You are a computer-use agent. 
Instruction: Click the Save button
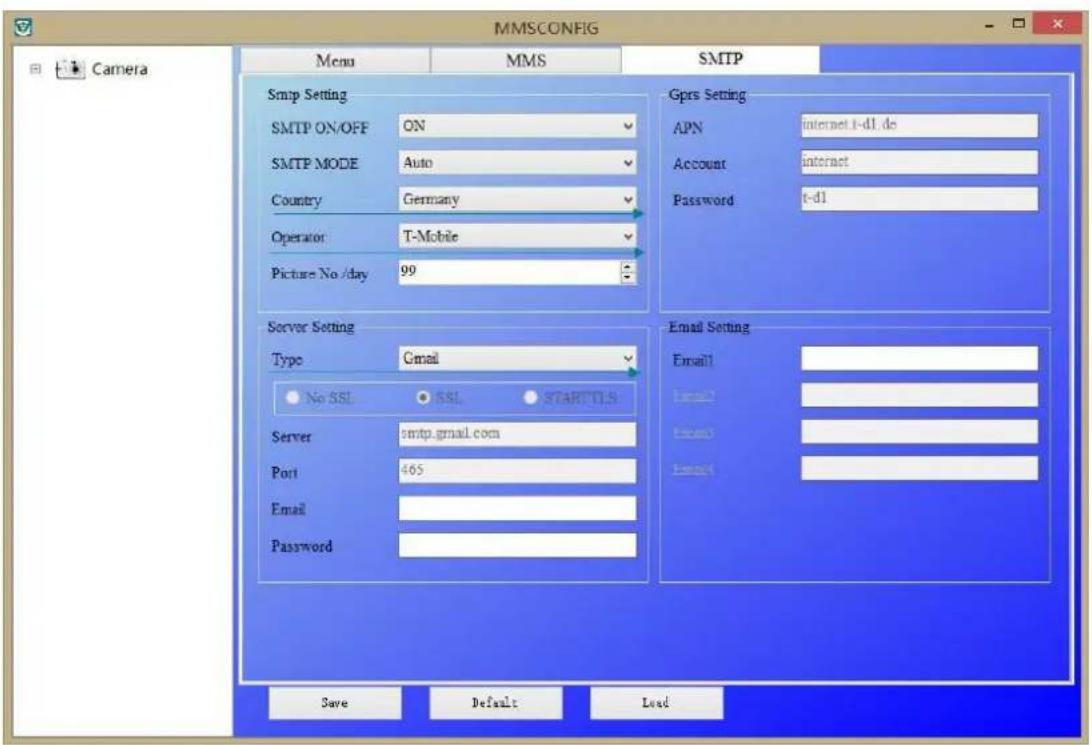pos(334,703)
